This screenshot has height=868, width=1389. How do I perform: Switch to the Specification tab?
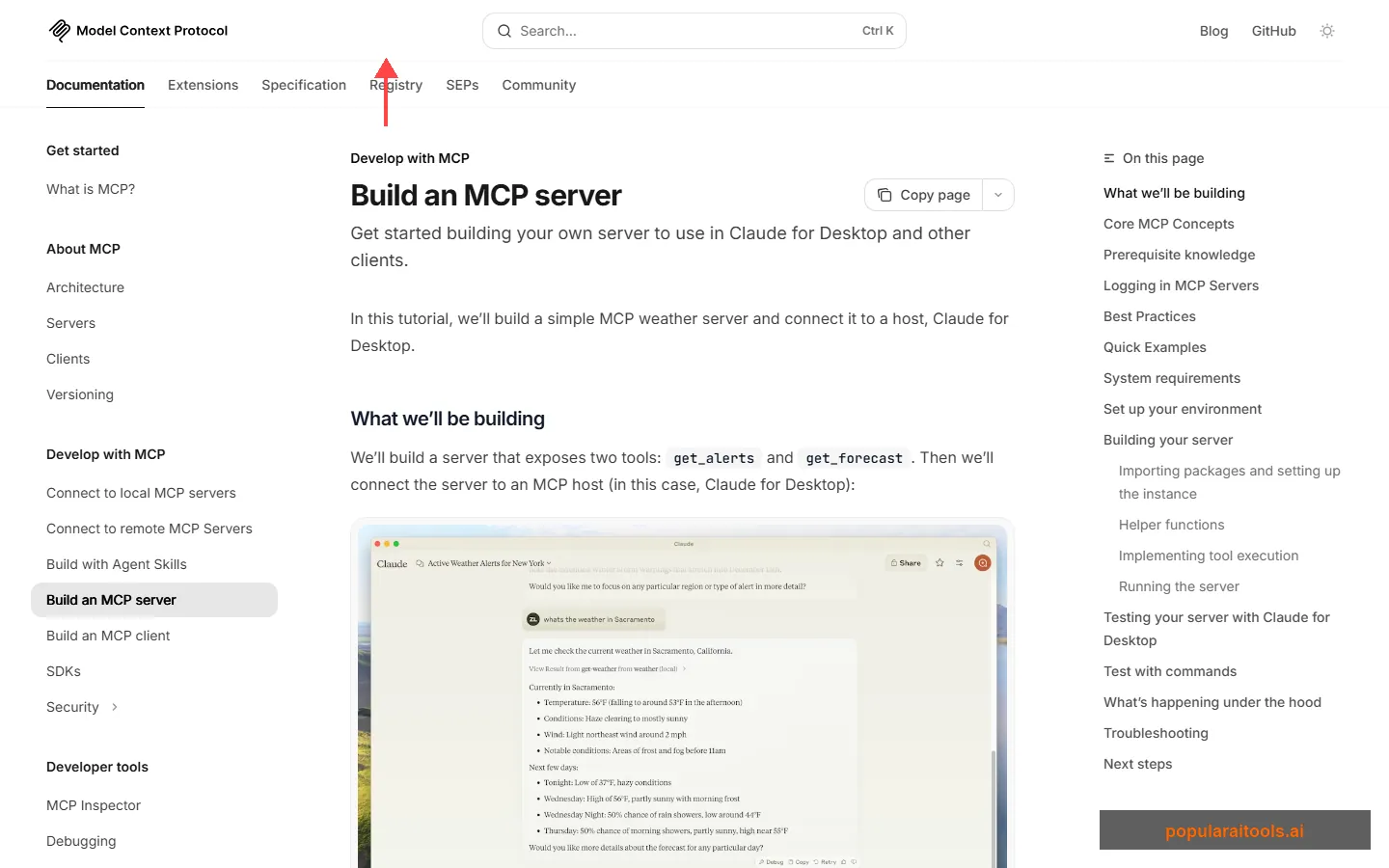pyautogui.click(x=304, y=85)
